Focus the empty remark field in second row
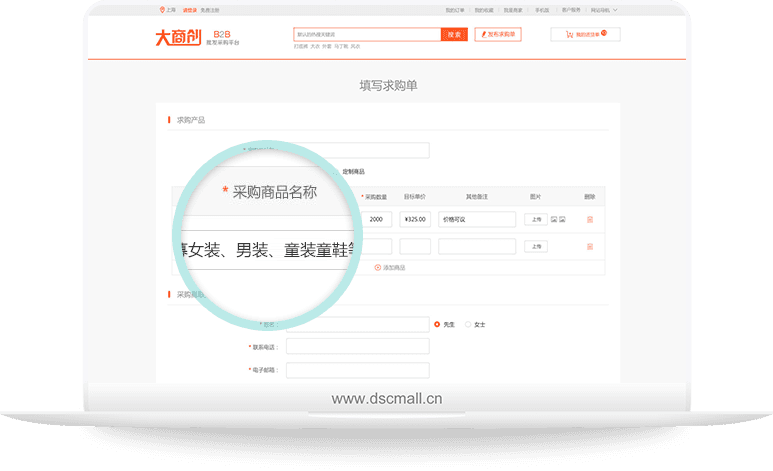The width and height of the screenshot is (773, 471). [x=477, y=247]
